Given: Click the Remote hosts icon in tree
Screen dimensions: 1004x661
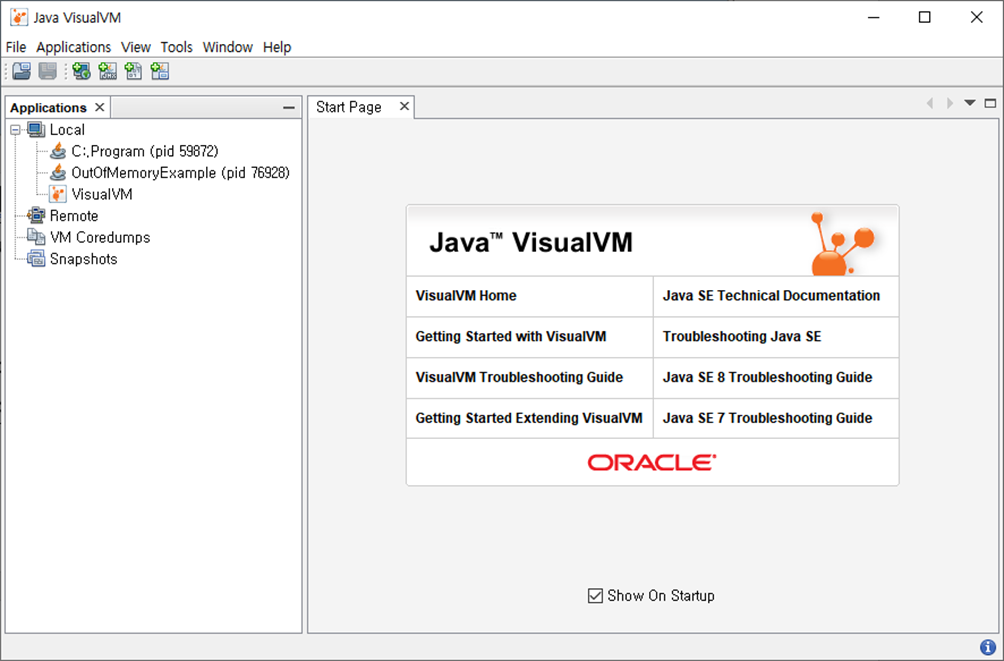Looking at the screenshot, I should (x=36, y=215).
